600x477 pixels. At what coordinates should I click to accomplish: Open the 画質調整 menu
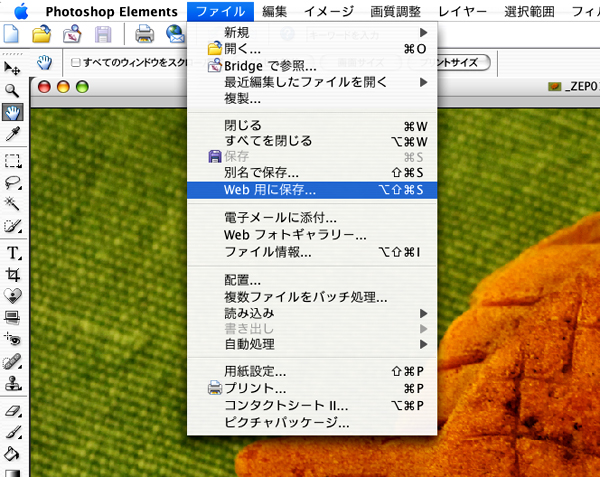[x=395, y=11]
